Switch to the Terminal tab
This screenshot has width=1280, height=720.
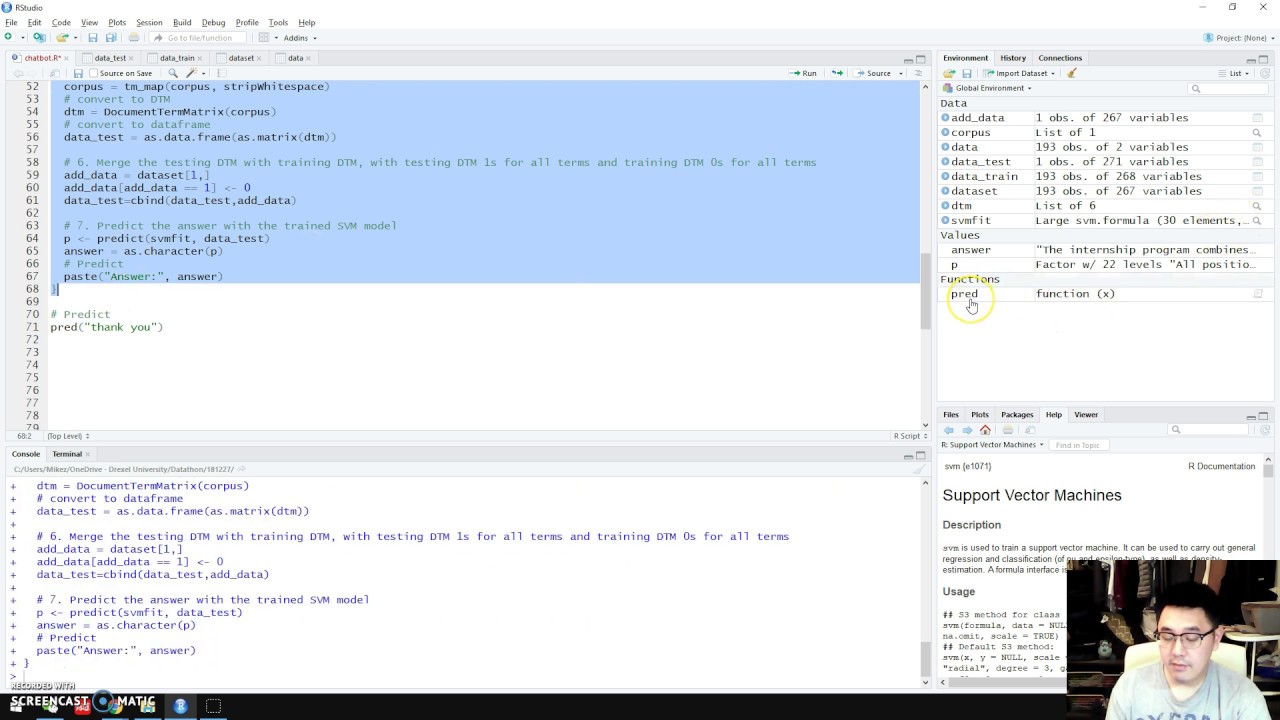click(x=67, y=454)
